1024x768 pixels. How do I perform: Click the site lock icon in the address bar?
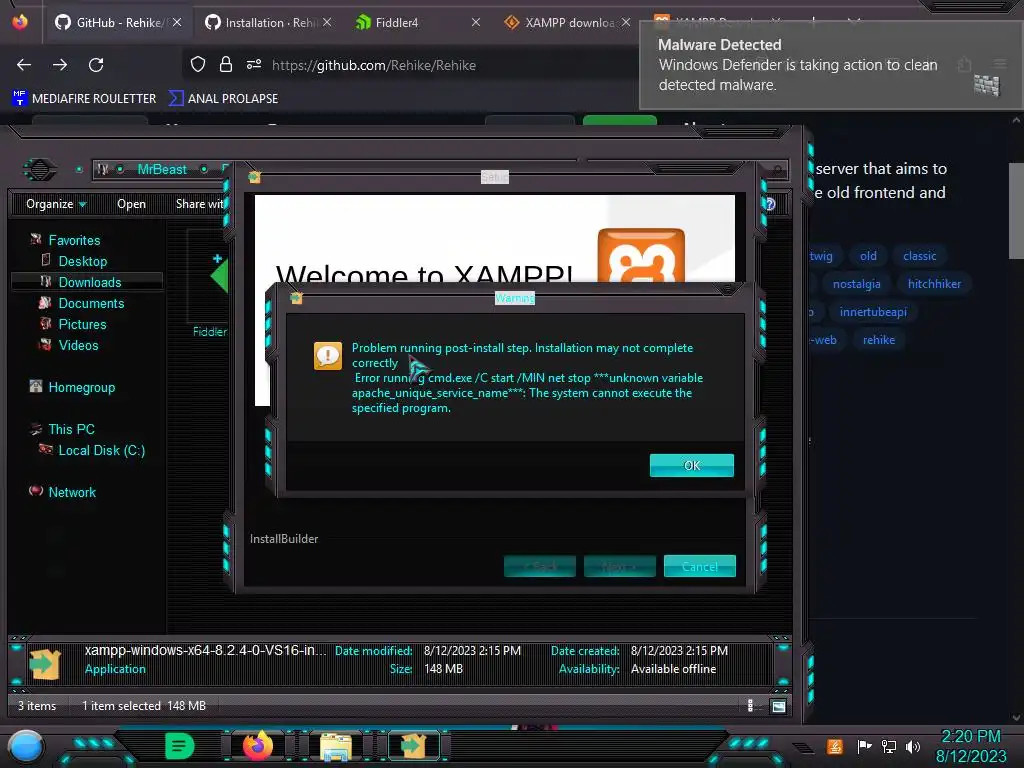pos(226,64)
